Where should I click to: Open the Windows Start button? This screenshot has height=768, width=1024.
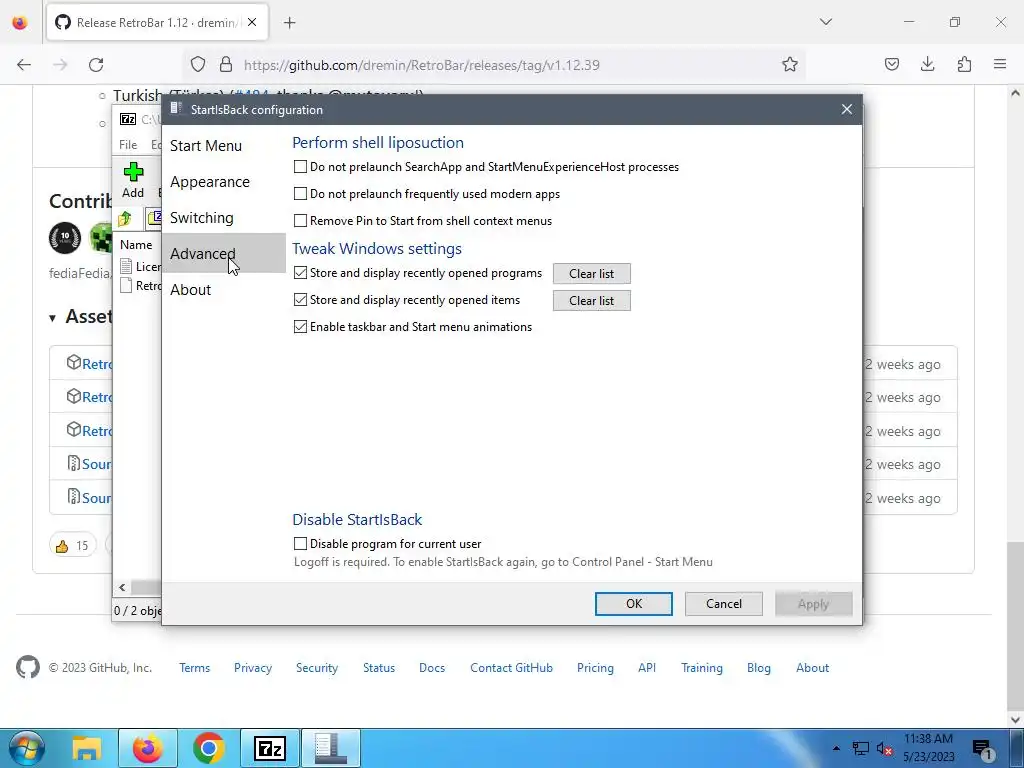(27, 748)
